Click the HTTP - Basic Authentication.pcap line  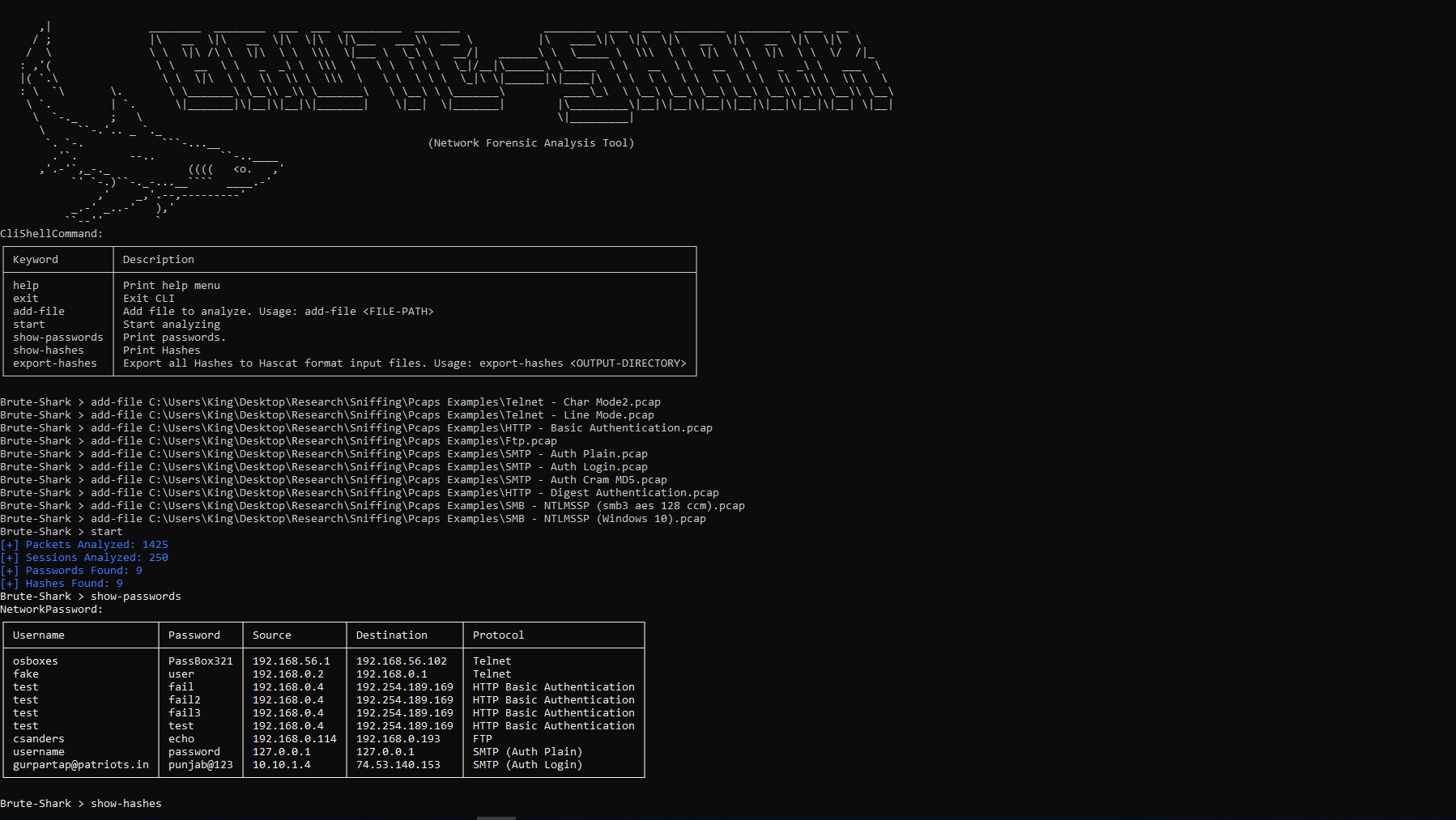tap(356, 428)
